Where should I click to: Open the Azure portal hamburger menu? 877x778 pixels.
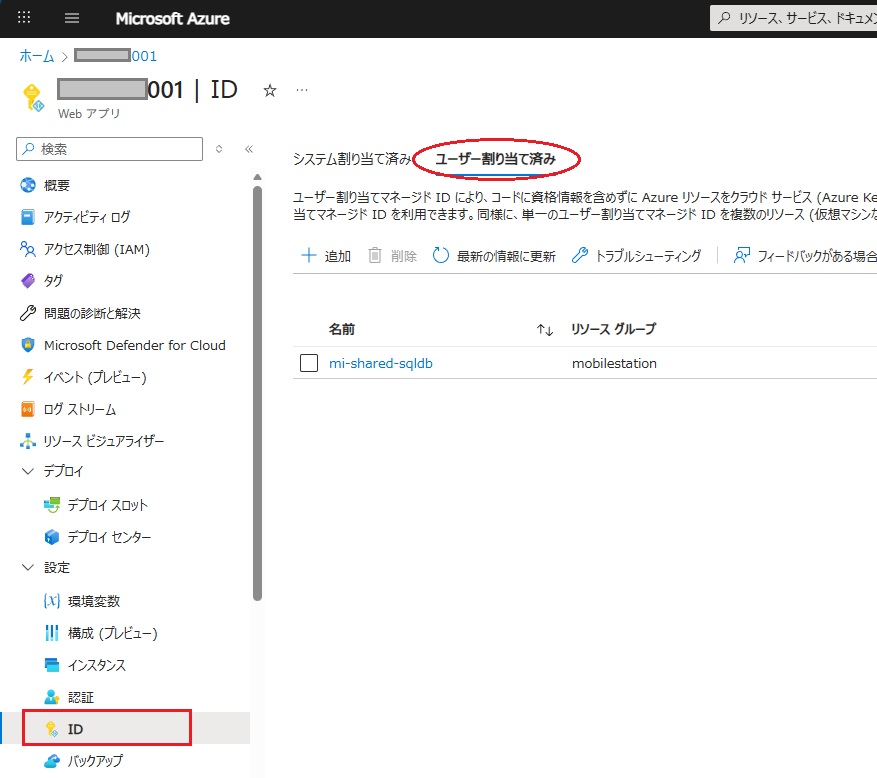(x=72, y=18)
